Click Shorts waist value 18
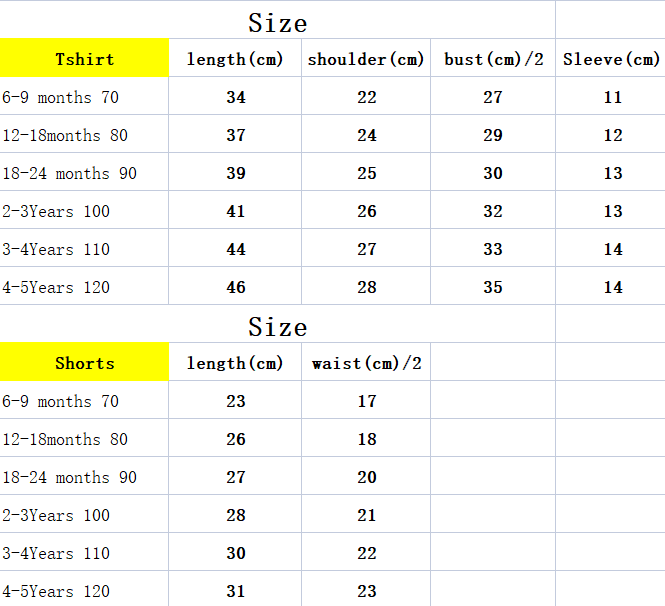This screenshot has height=606, width=665. 366,438
